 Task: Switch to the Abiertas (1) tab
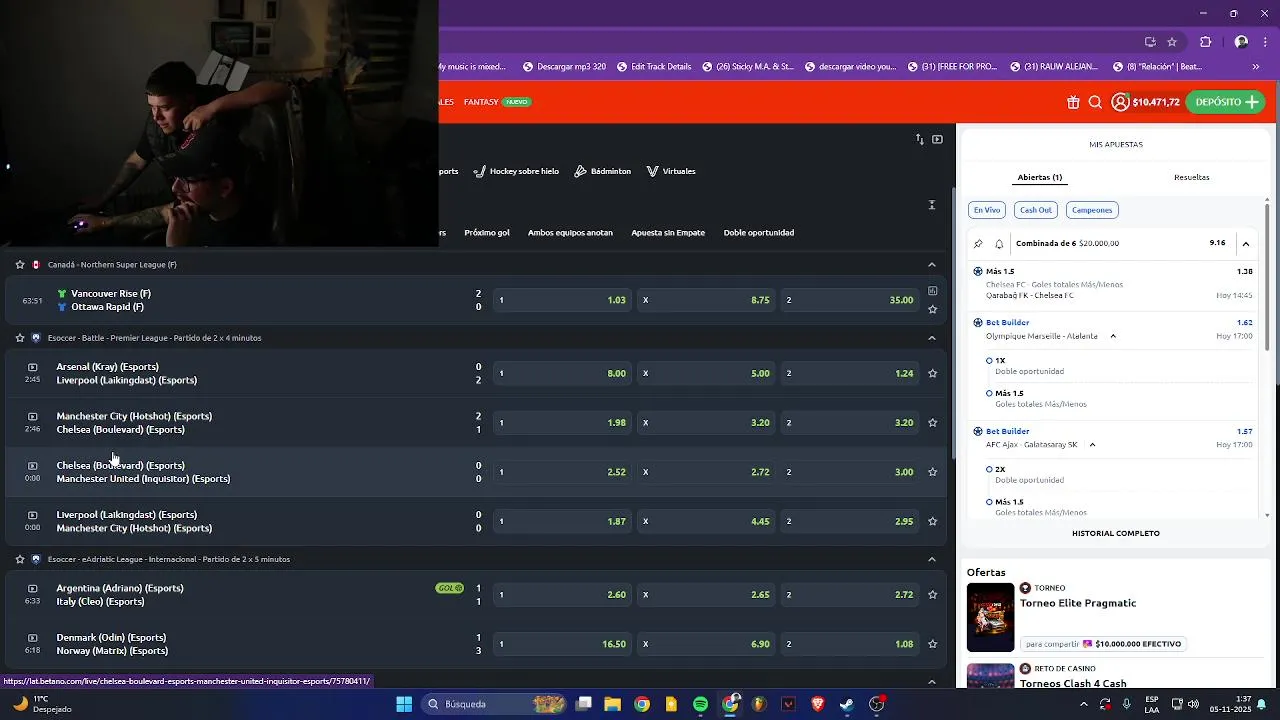1040,177
